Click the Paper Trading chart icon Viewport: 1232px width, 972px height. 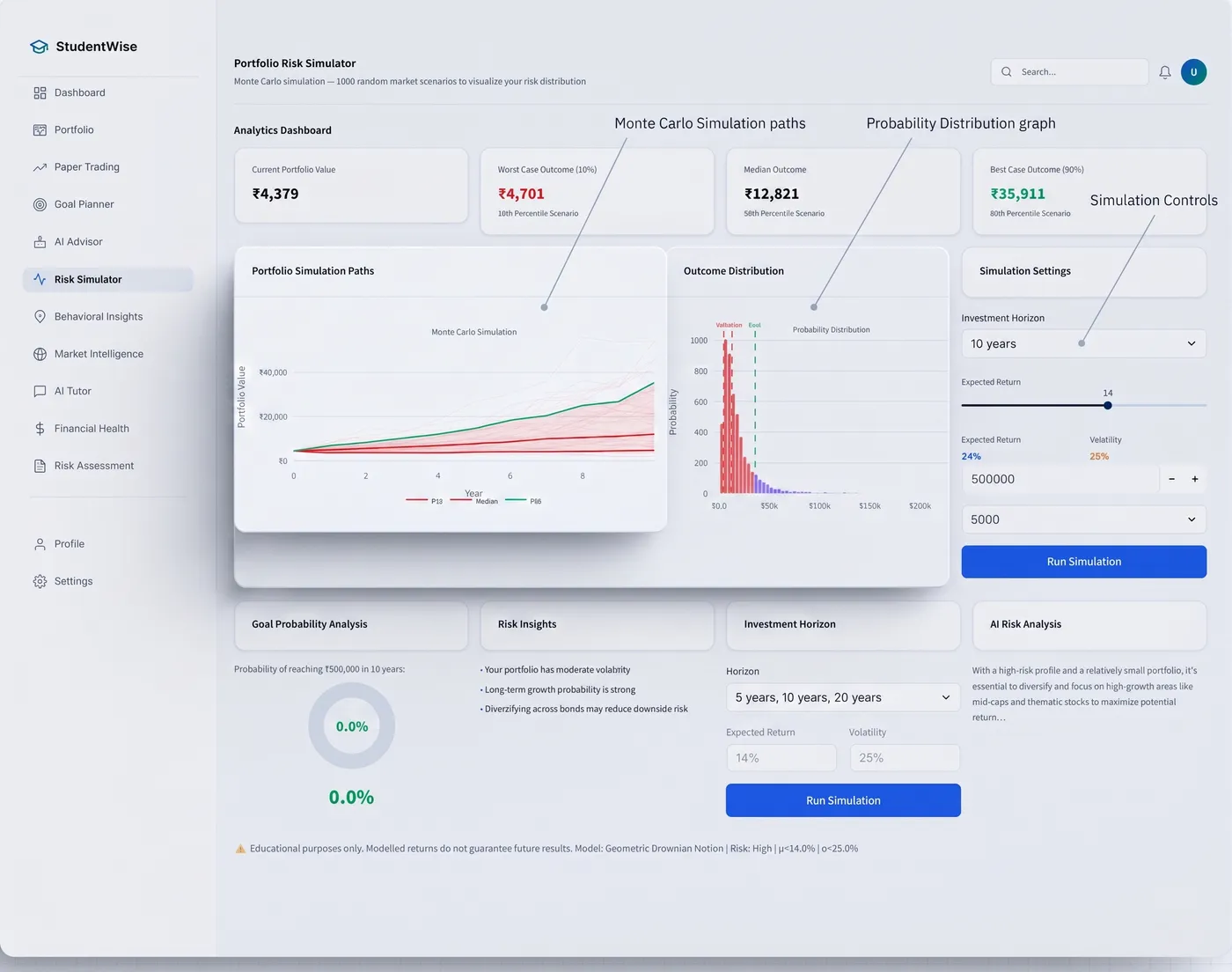(40, 167)
